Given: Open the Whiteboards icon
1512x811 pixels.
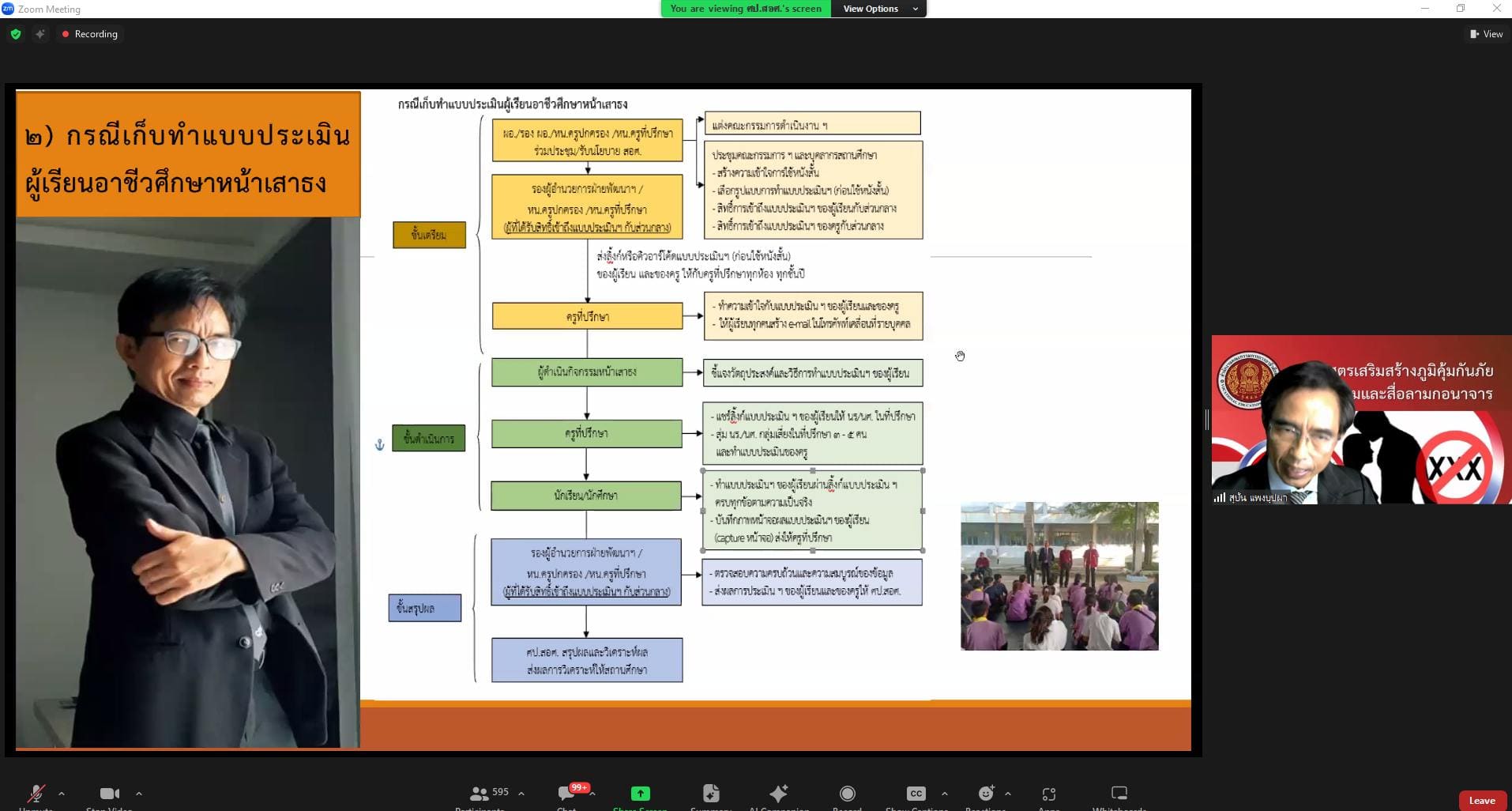Looking at the screenshot, I should (1119, 794).
